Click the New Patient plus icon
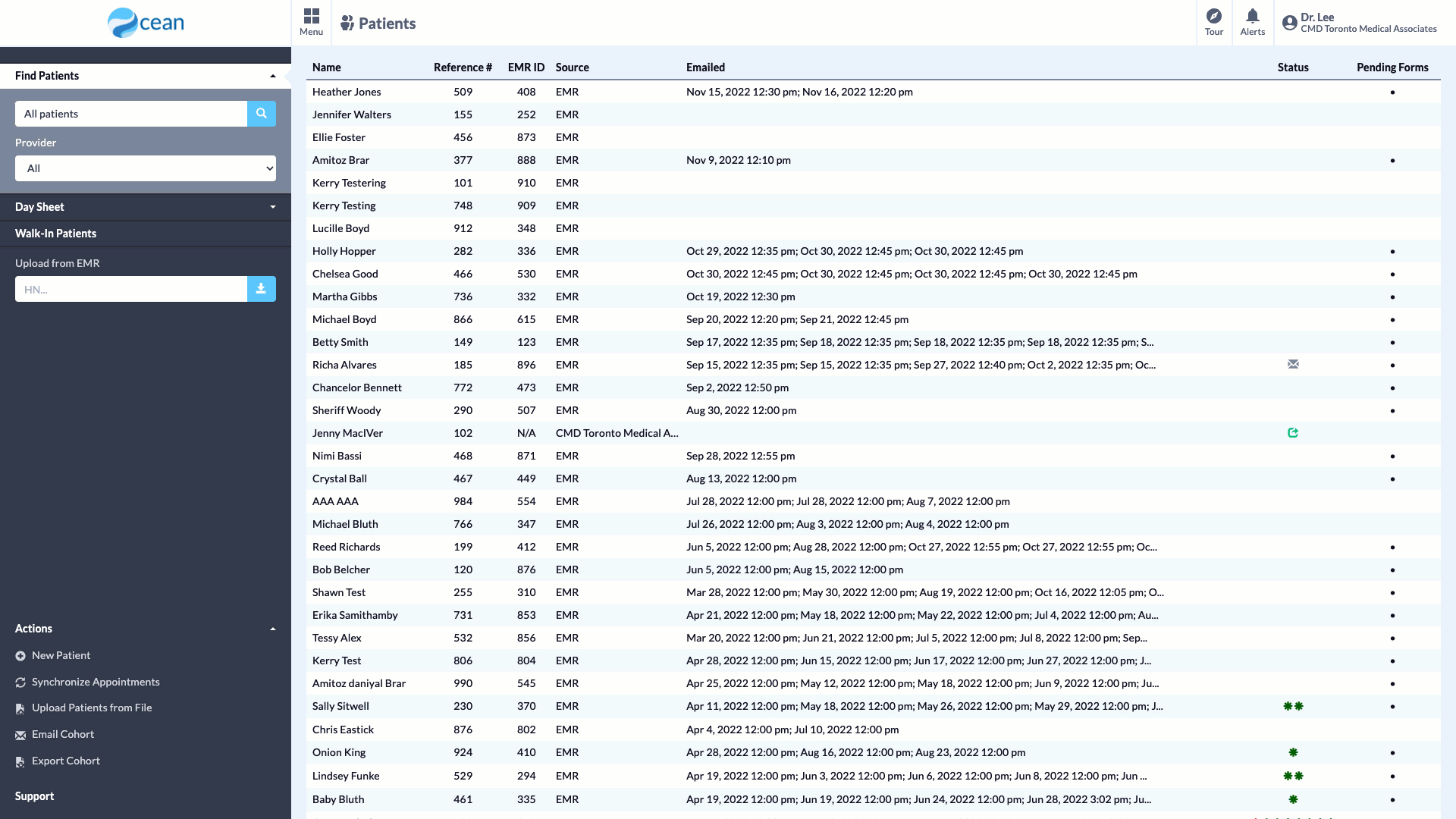The image size is (1456, 819). click(20, 656)
